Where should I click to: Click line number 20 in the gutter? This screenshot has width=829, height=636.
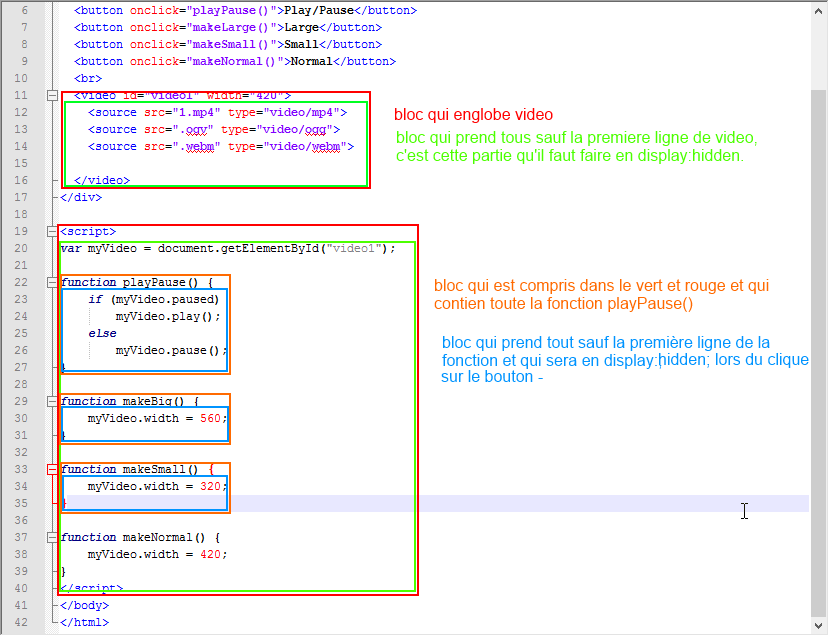pos(20,248)
